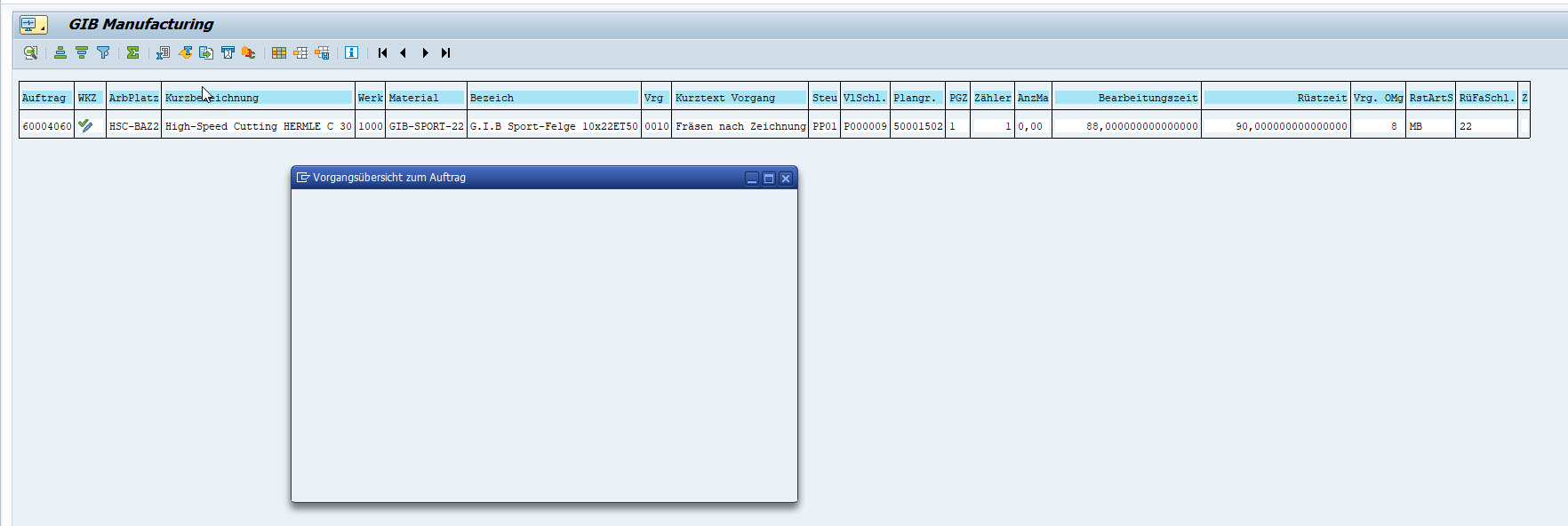Viewport: 1568px width, 526px height.
Task: Select the Kurztext Vorgang column header
Action: [x=740, y=98]
